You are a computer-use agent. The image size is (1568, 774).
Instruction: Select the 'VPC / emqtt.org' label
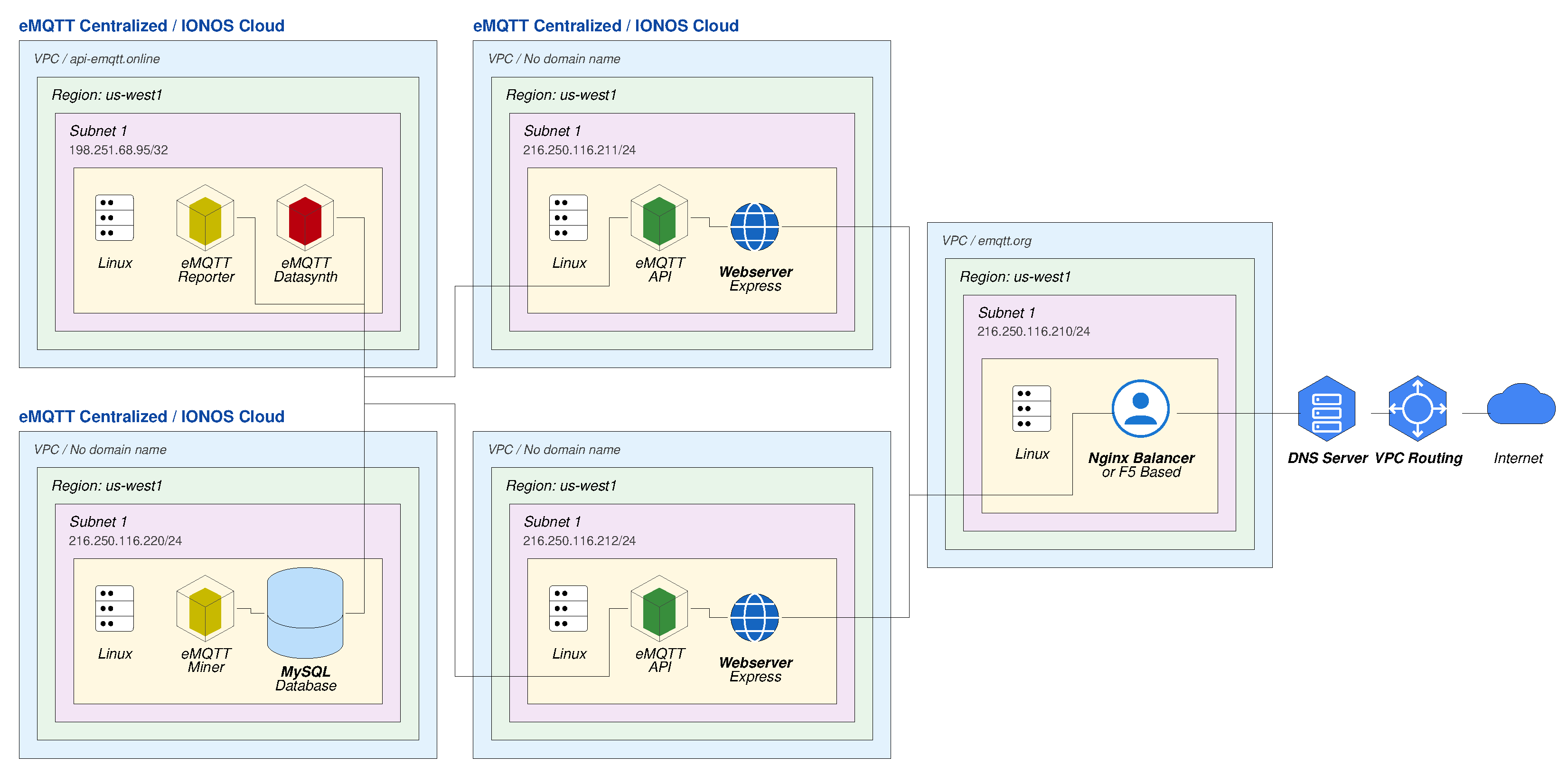986,241
